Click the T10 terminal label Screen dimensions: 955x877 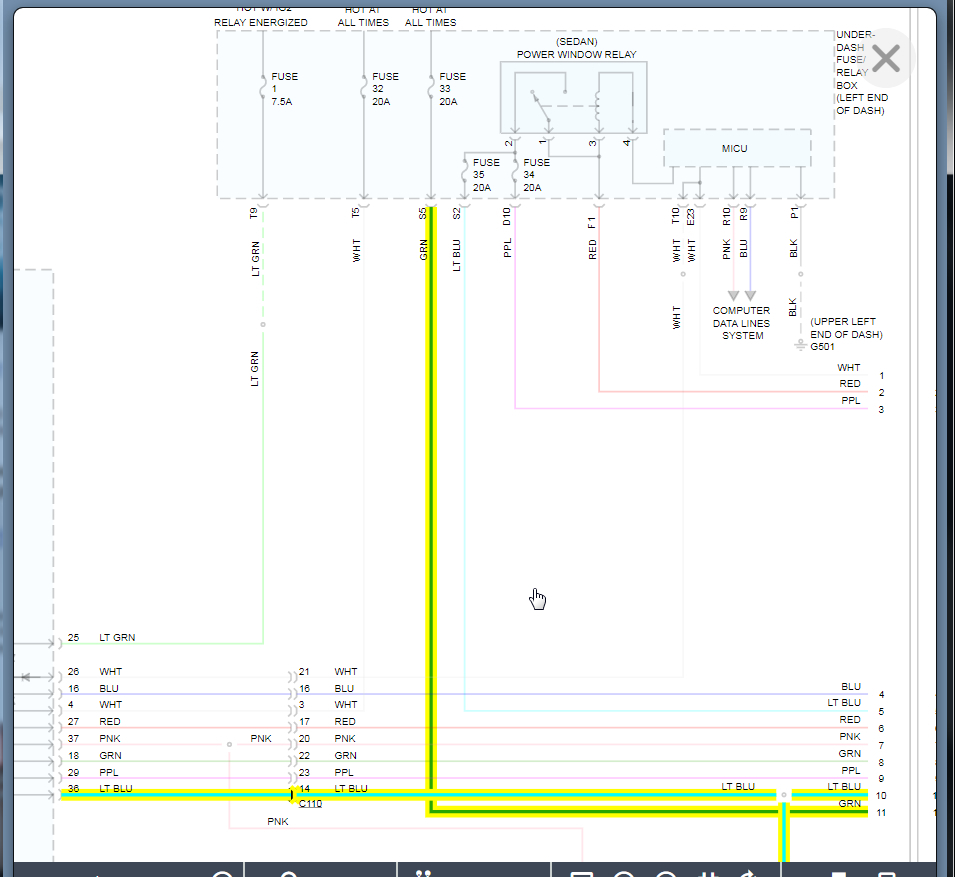[x=675, y=216]
